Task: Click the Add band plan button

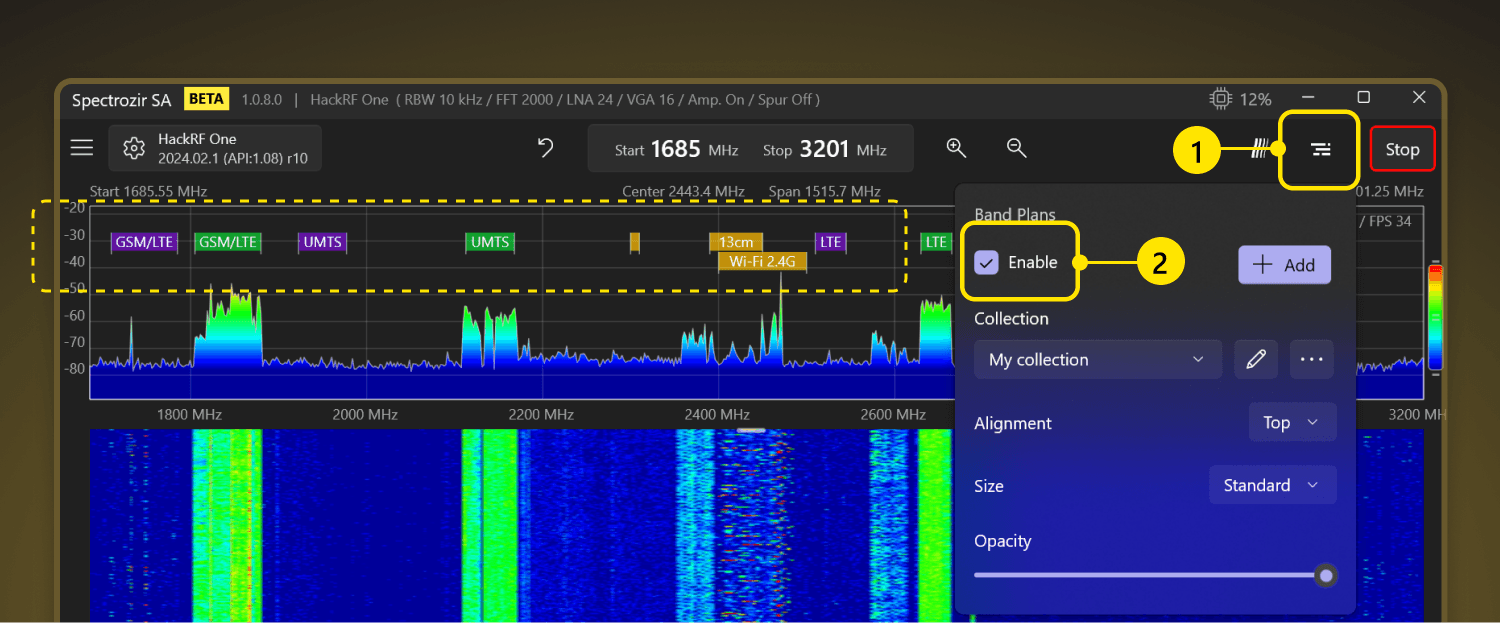Action: 1284,265
